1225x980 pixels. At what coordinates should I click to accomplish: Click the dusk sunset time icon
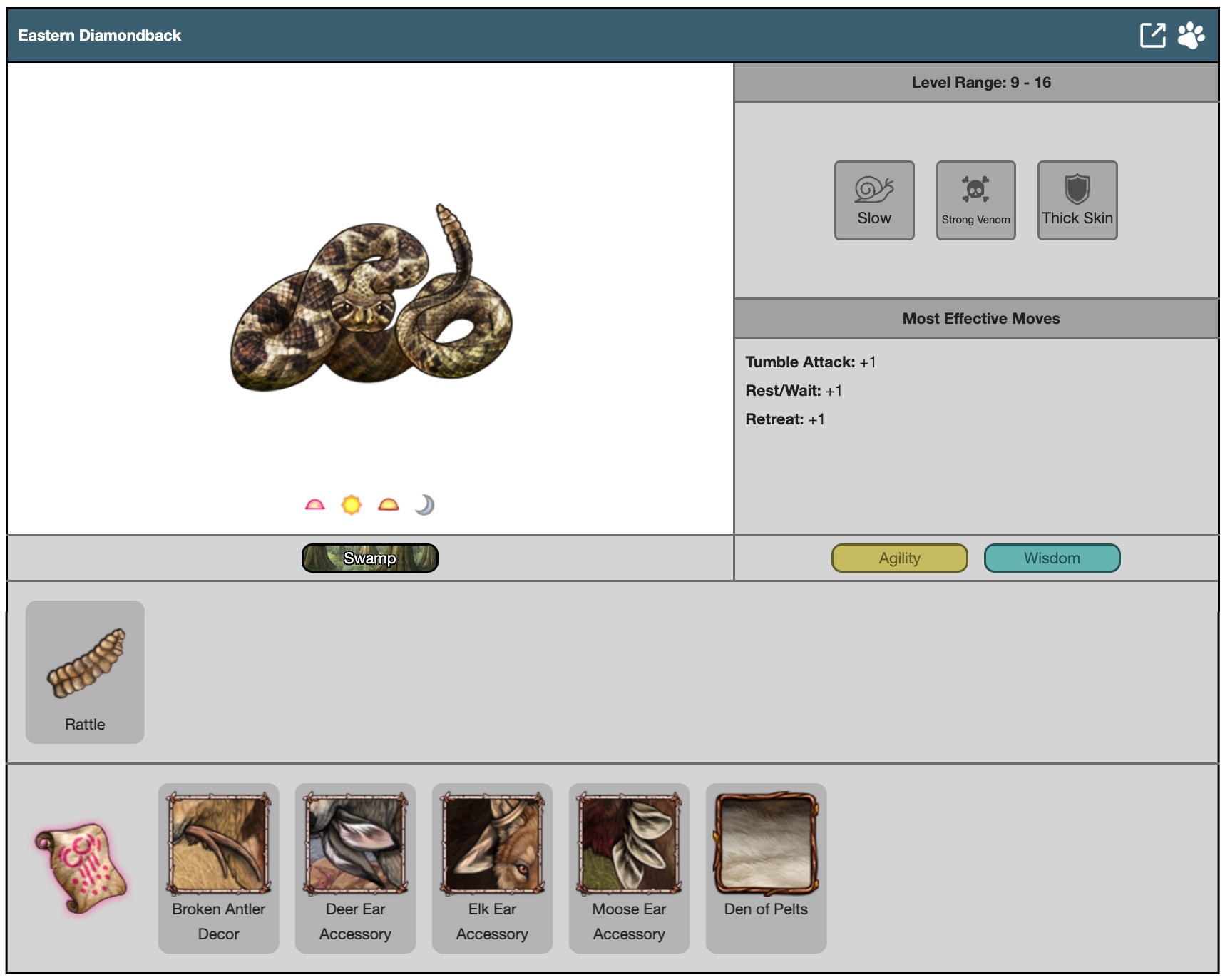389,505
